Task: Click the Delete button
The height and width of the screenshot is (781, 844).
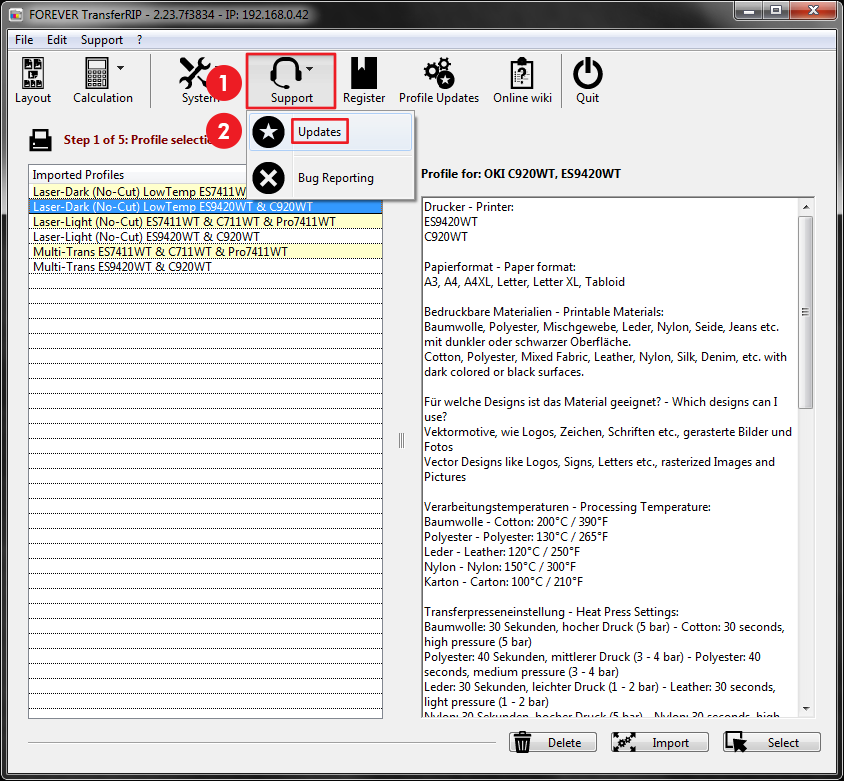Action: pyautogui.click(x=553, y=742)
